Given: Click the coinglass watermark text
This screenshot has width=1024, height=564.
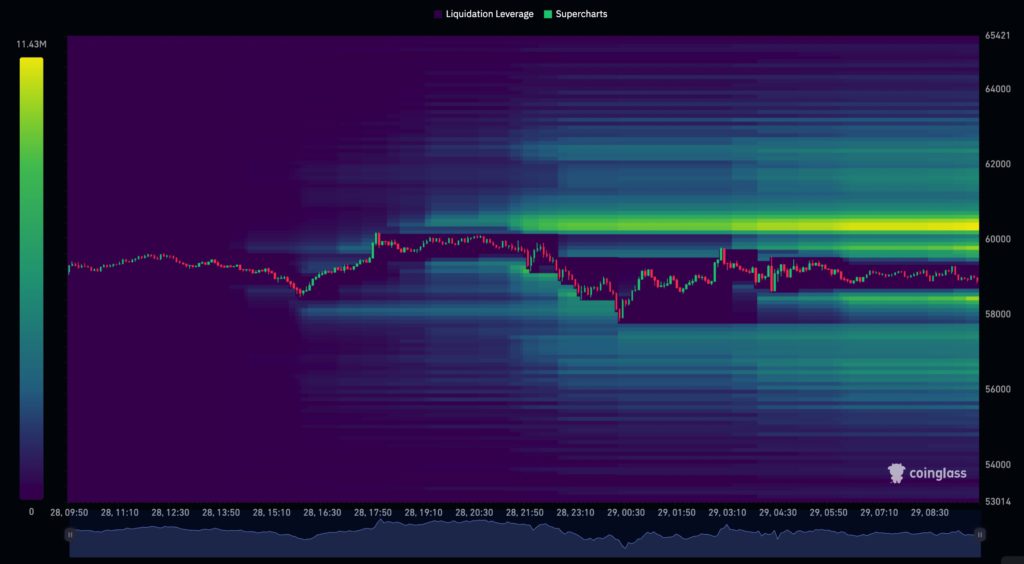Looking at the screenshot, I should click(x=938, y=473).
